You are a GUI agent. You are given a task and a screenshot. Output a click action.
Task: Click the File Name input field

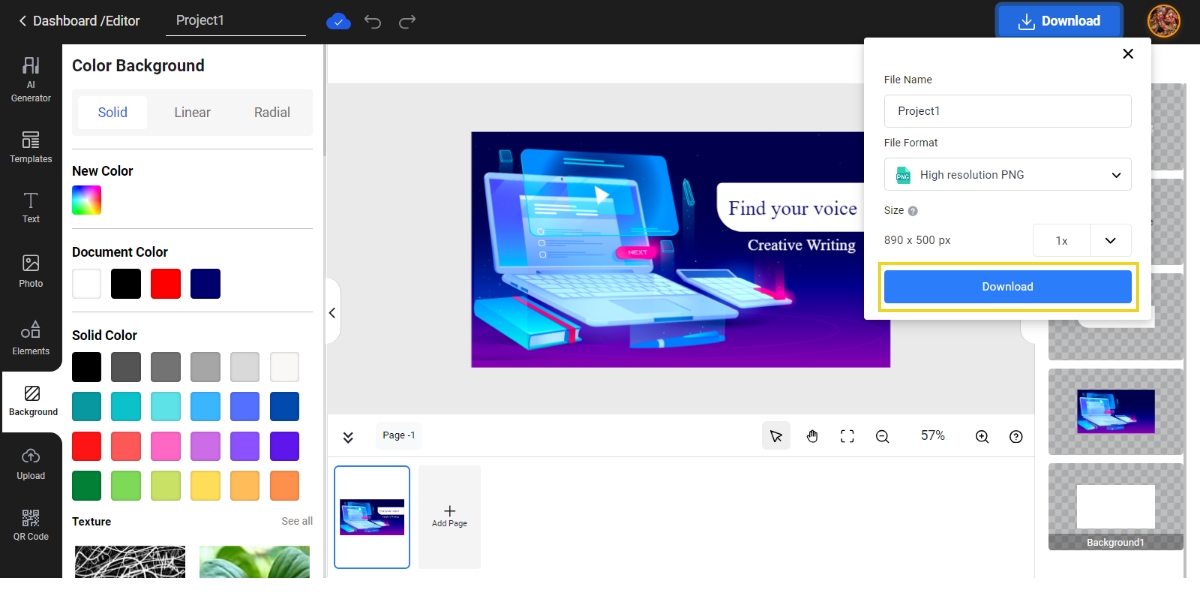[1007, 111]
